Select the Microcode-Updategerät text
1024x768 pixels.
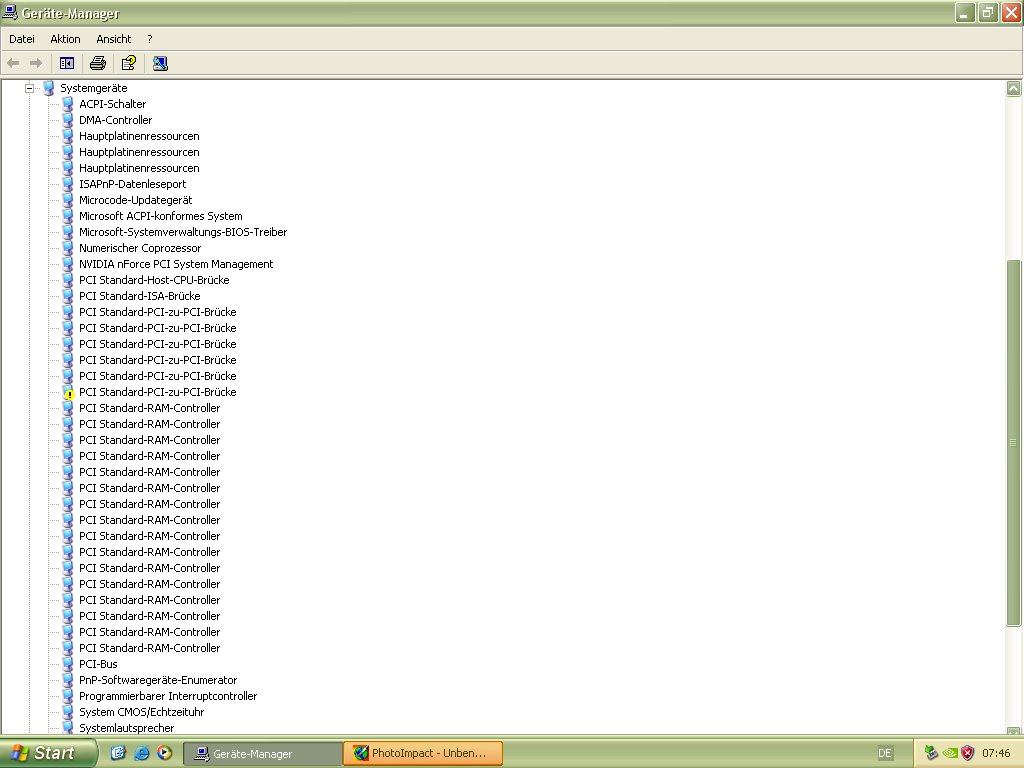pyautogui.click(x=136, y=200)
